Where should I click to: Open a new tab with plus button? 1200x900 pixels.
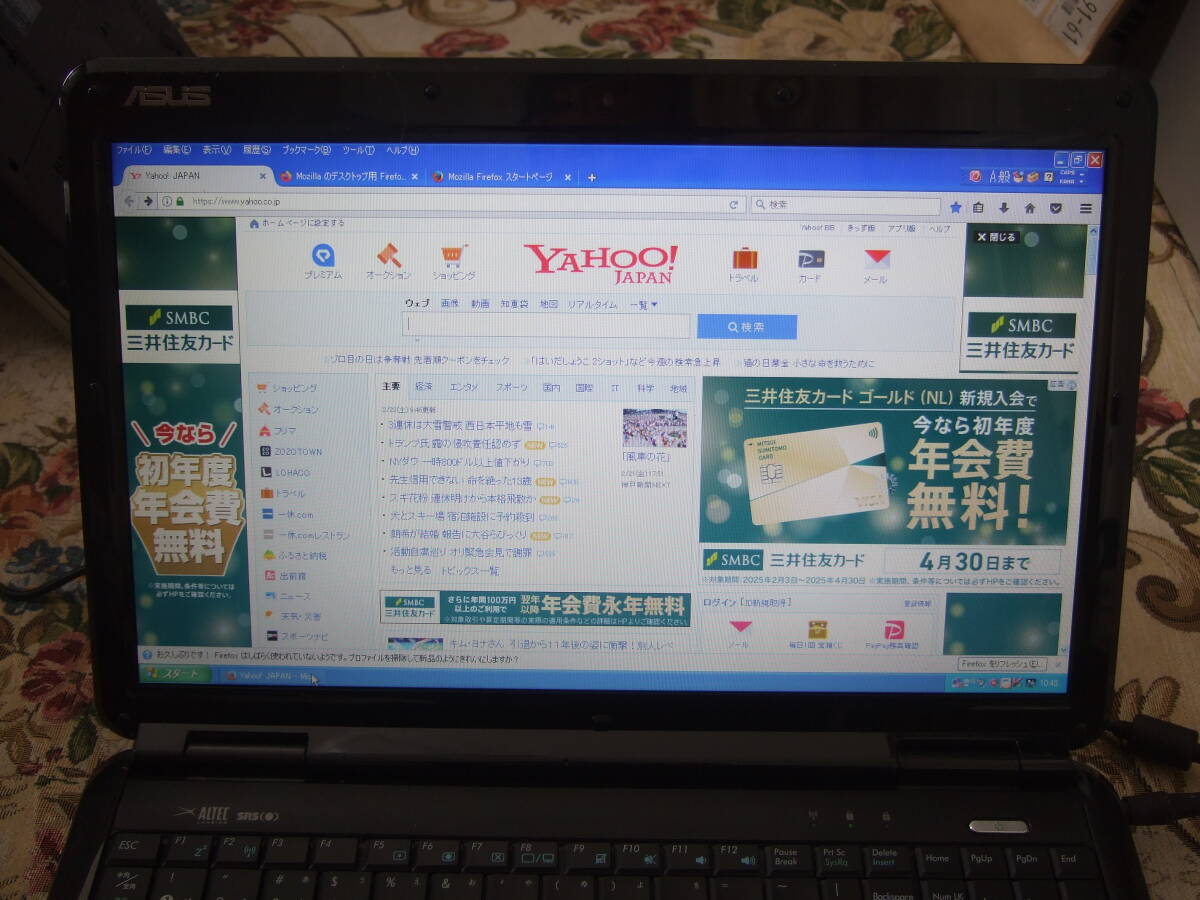pos(592,177)
